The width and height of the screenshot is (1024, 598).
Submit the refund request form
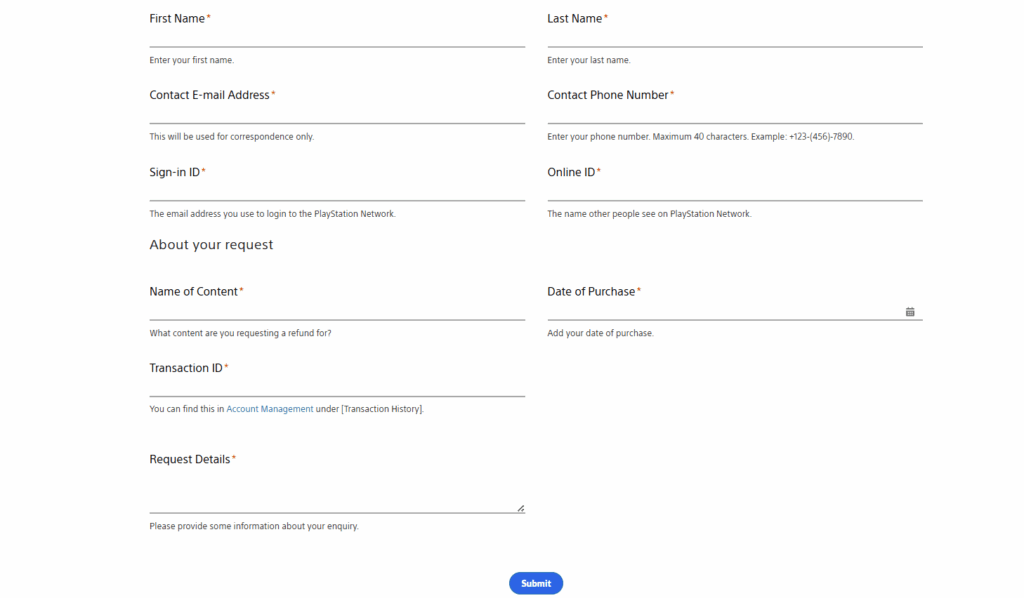535,583
